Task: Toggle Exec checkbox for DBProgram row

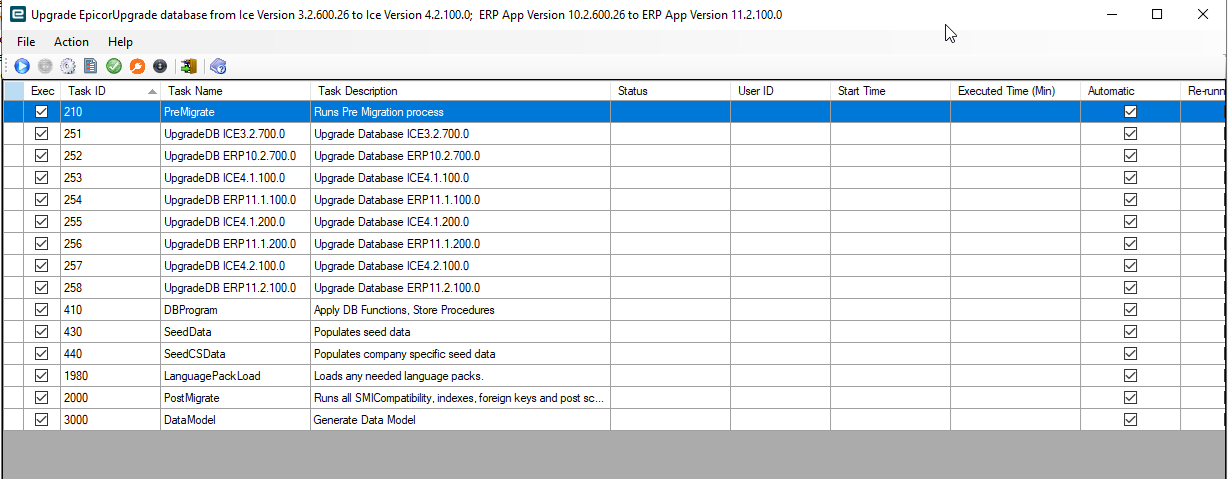Action: point(42,310)
